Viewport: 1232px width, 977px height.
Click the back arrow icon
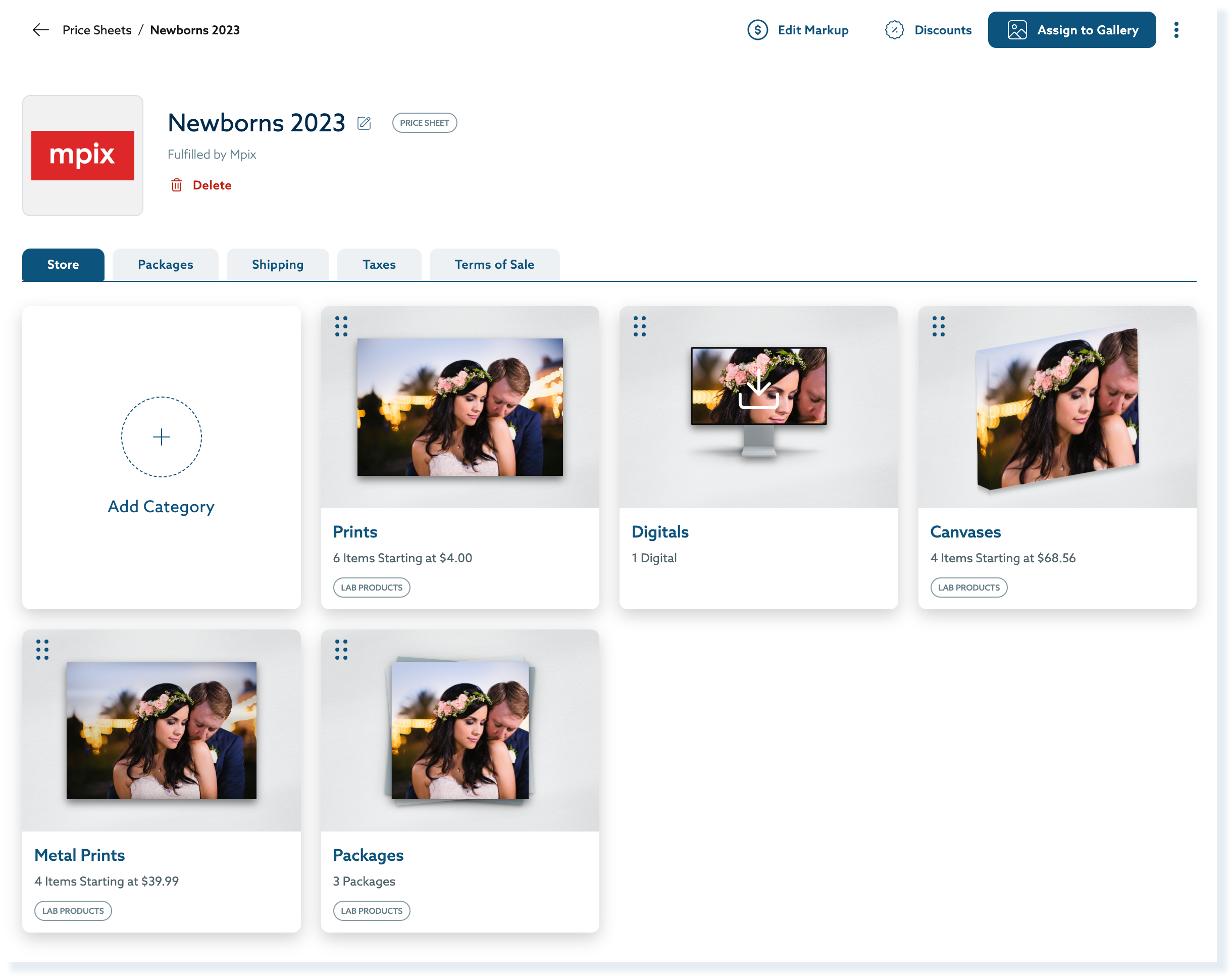click(40, 30)
